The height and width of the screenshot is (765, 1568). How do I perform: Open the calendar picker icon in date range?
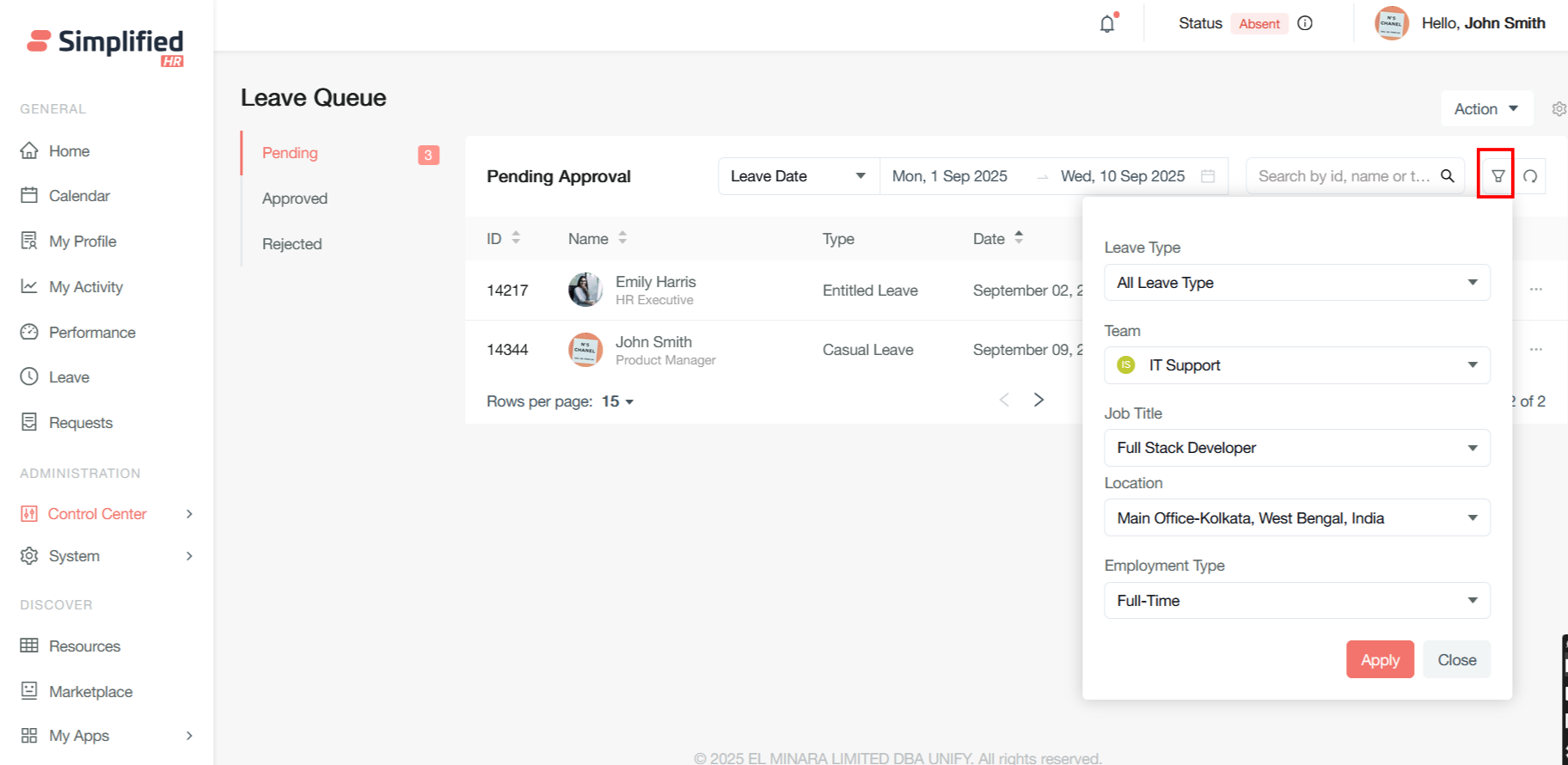click(1208, 176)
